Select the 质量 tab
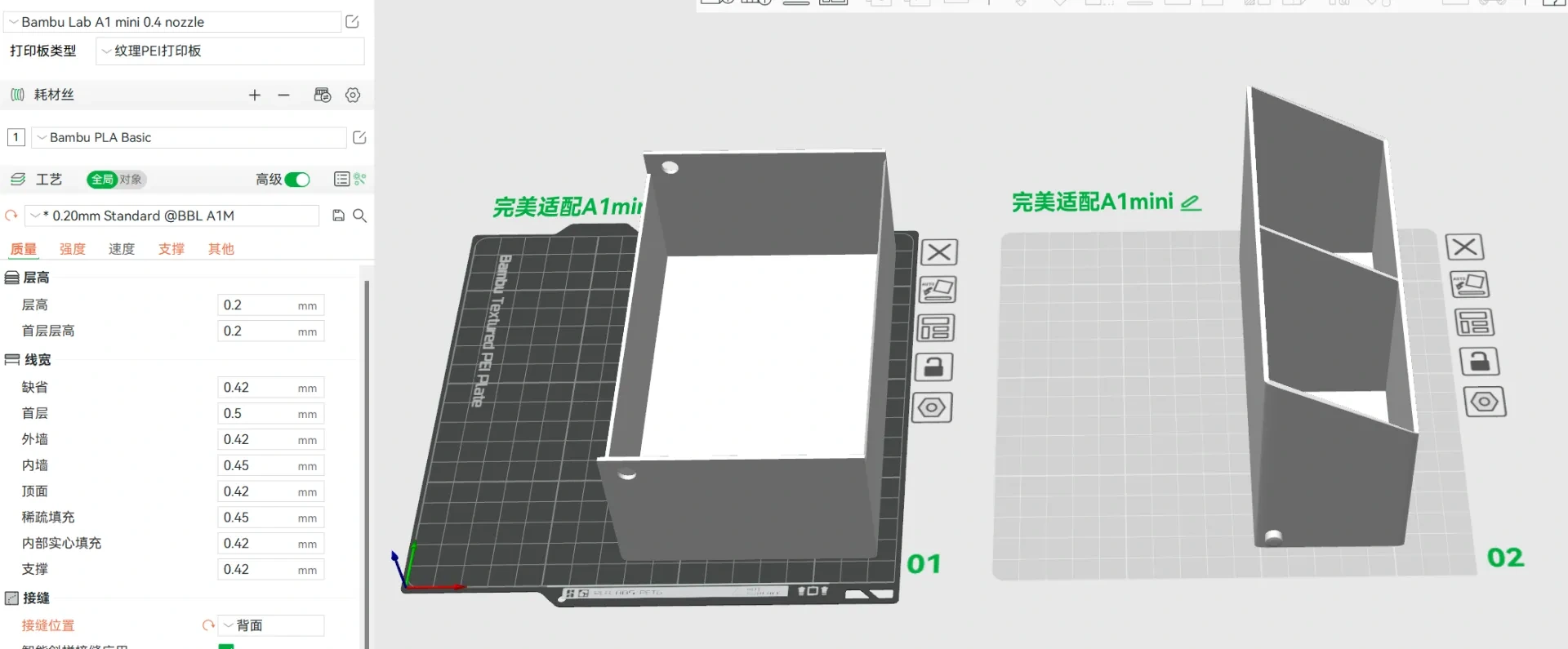1568x649 pixels. pos(24,249)
